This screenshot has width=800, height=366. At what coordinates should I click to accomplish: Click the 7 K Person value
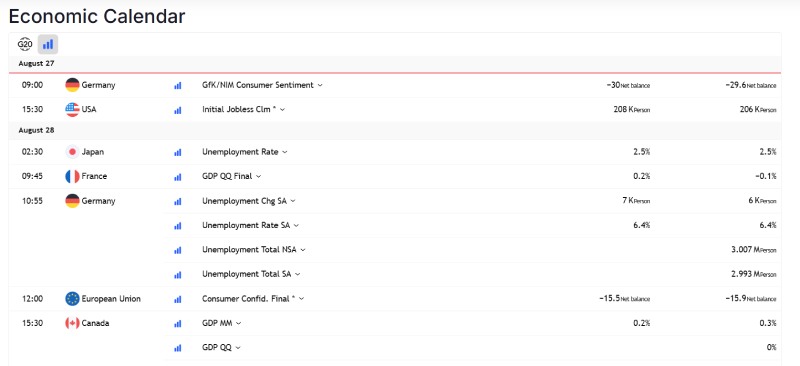[636, 201]
